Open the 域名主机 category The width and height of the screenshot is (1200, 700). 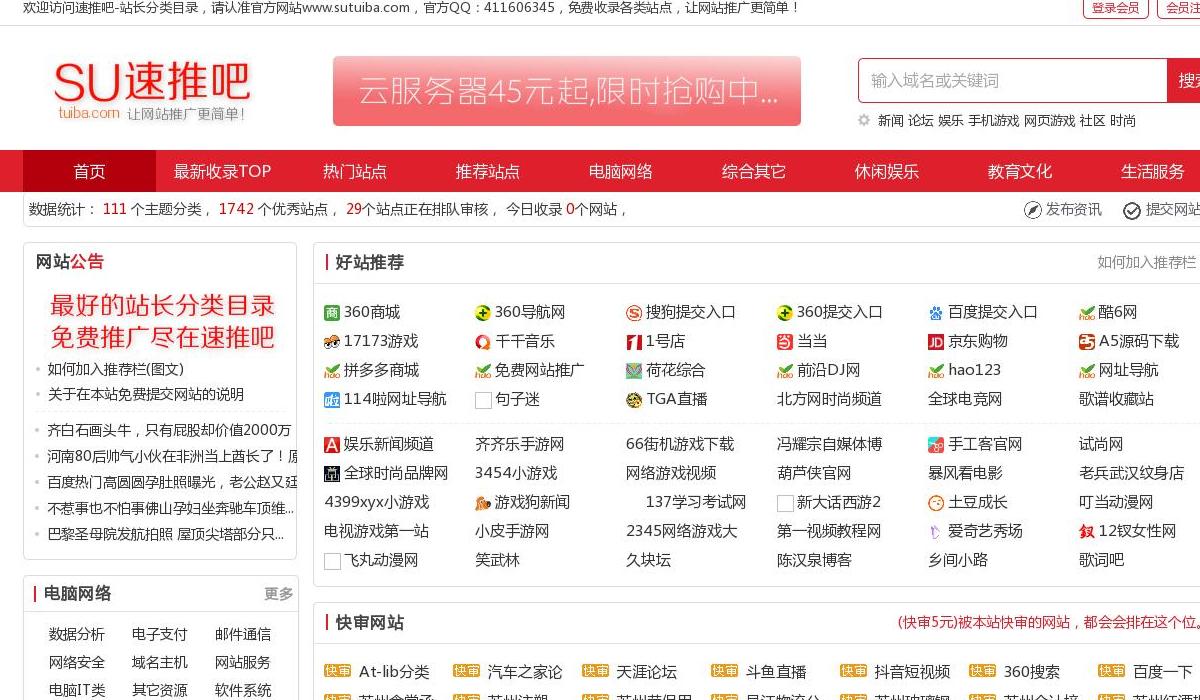point(160,662)
